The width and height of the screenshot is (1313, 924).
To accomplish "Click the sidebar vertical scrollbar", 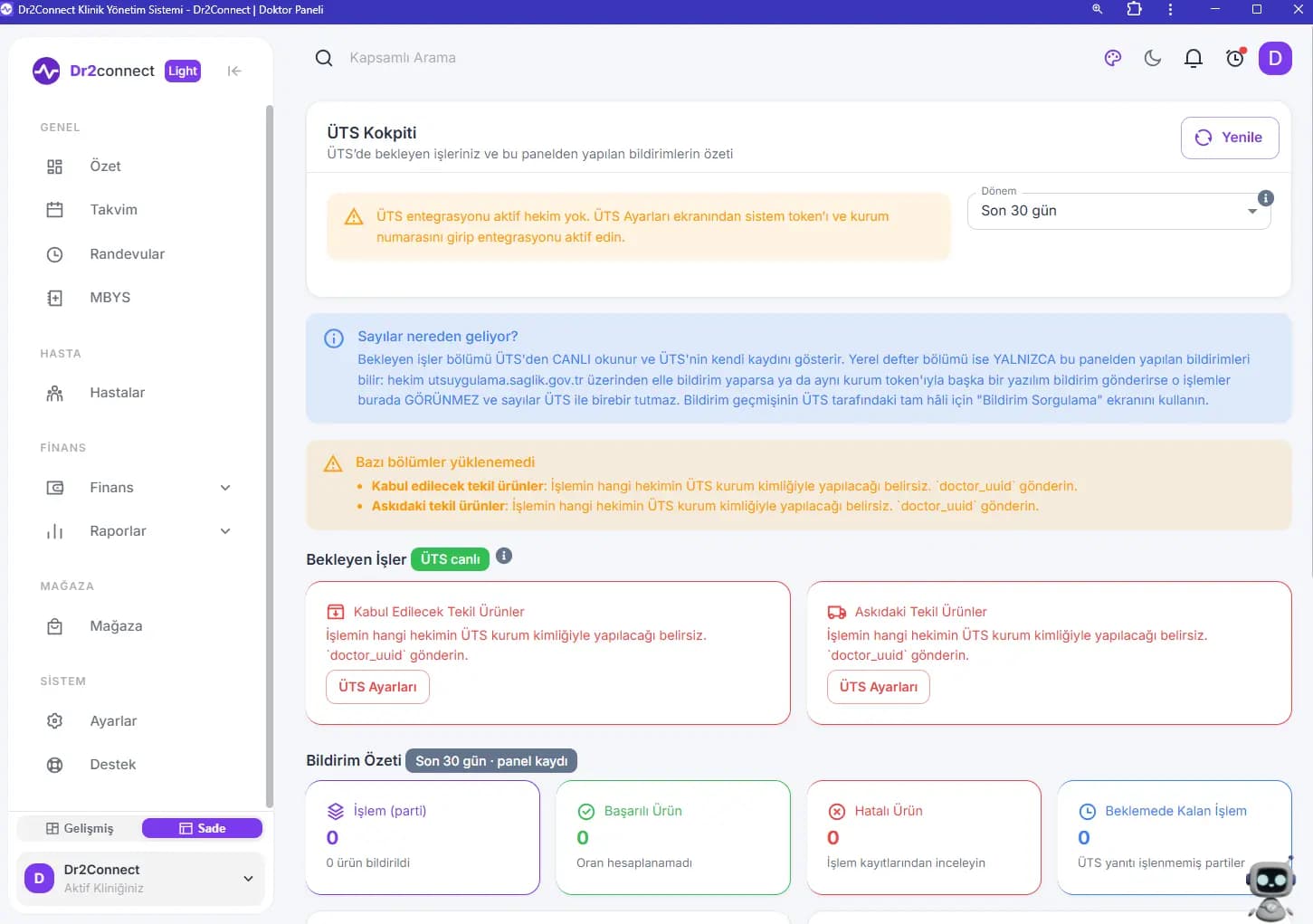I will click(269, 456).
